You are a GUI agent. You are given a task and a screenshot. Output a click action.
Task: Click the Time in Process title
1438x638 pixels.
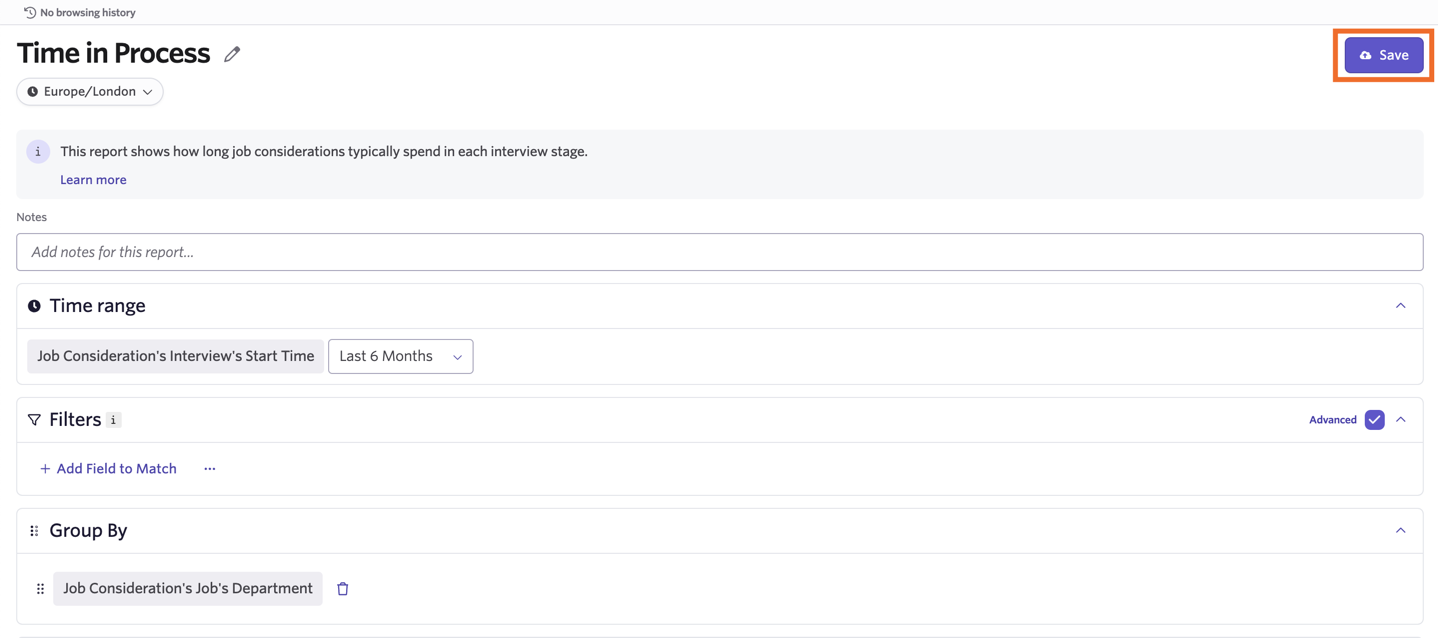(114, 53)
